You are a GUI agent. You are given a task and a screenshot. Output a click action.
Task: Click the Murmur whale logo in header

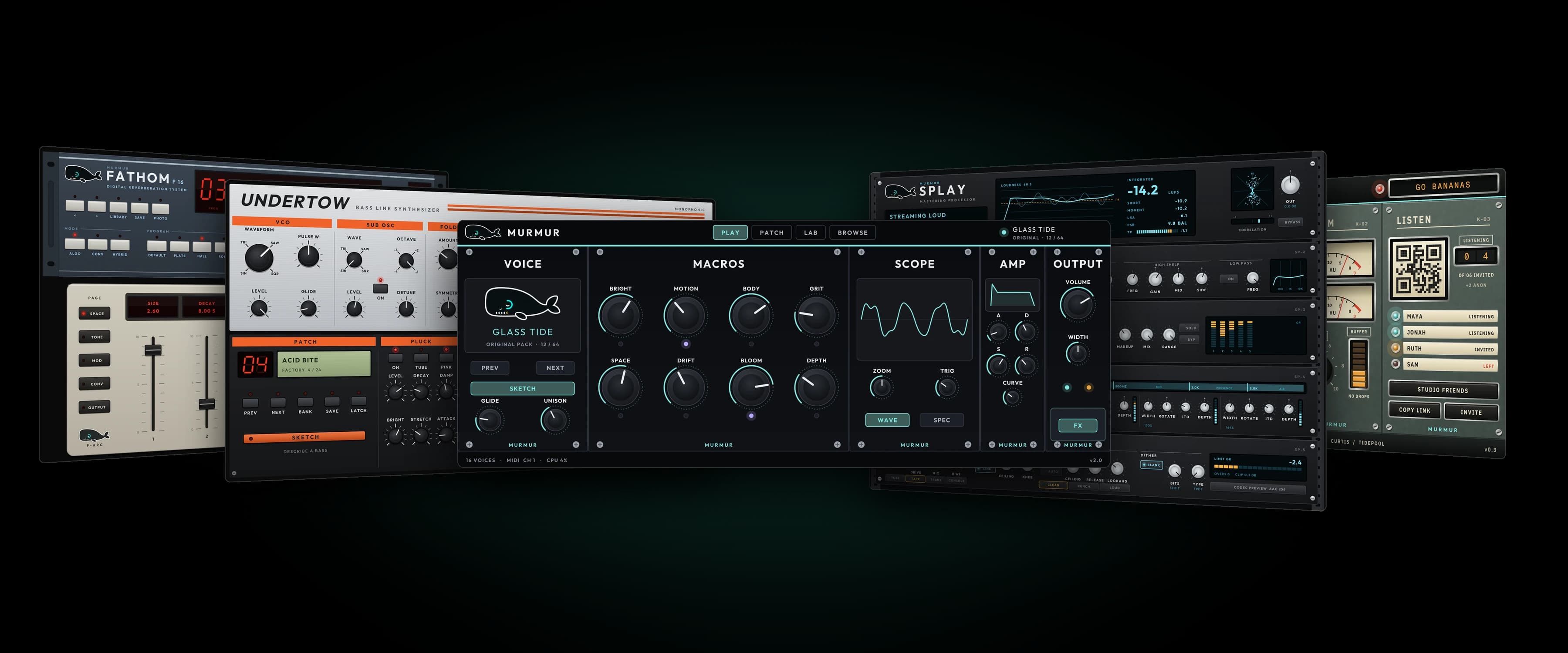click(x=482, y=232)
